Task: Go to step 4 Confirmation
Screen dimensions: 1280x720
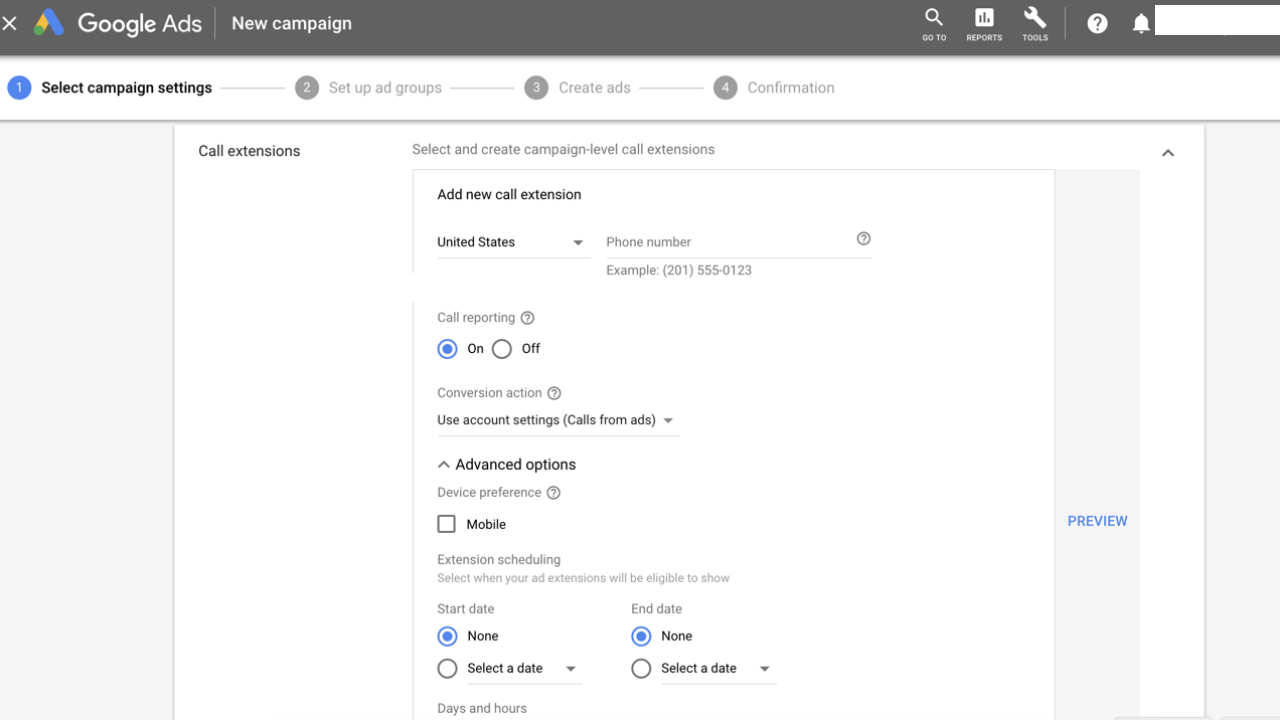Action: 774,87
